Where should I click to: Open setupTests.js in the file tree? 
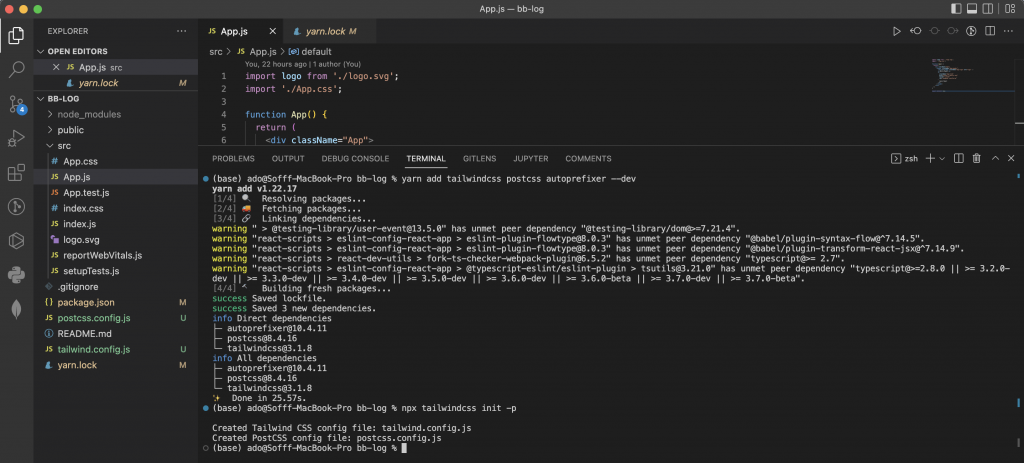116,271
